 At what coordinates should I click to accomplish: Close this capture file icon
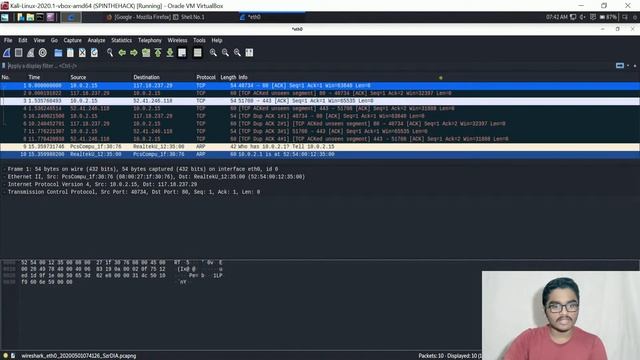pyautogui.click(x=82, y=53)
